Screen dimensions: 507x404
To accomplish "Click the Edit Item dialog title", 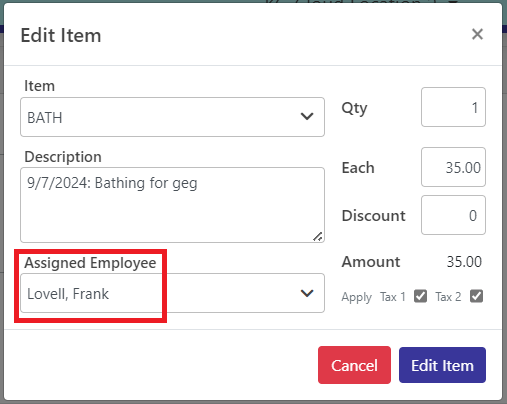I will (61, 35).
